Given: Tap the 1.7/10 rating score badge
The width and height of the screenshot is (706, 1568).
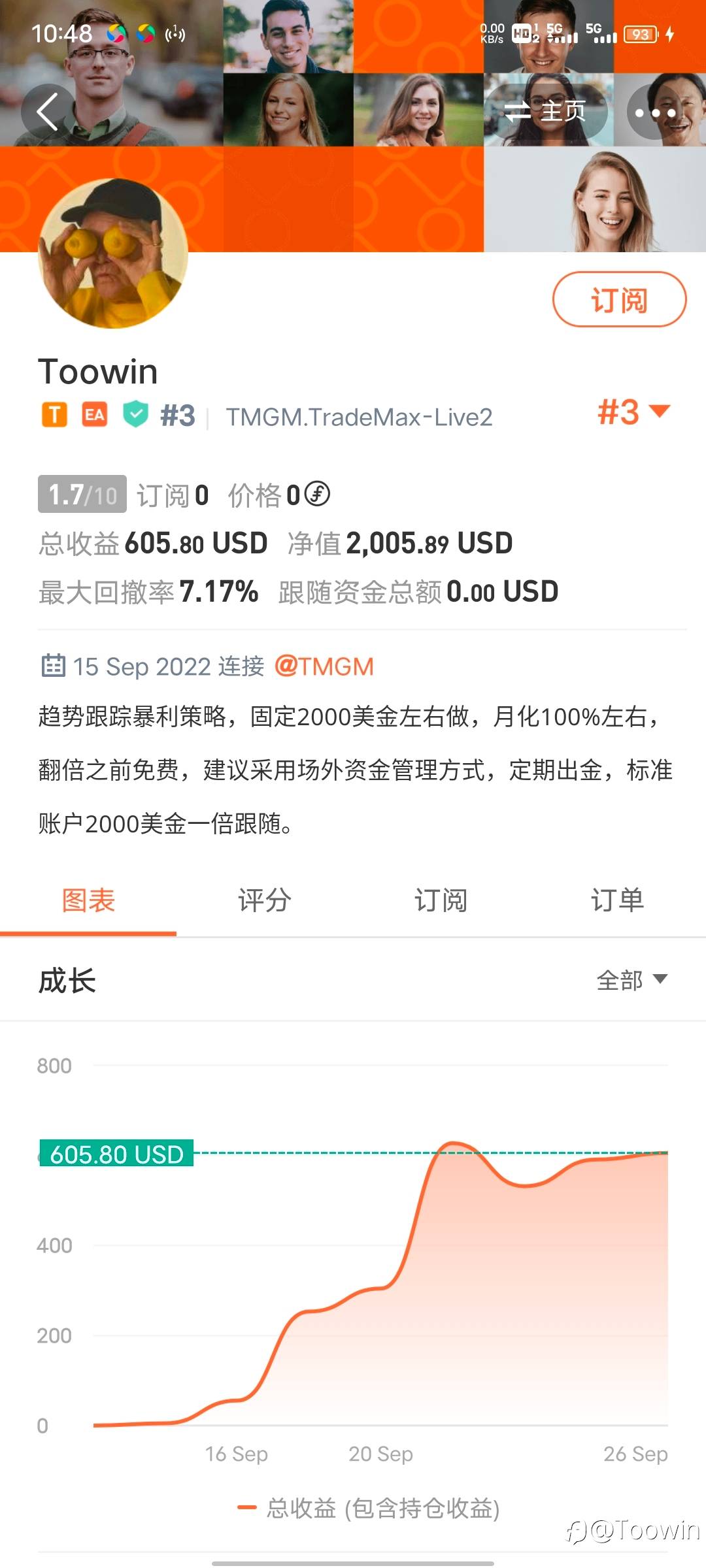Looking at the screenshot, I should [x=82, y=494].
